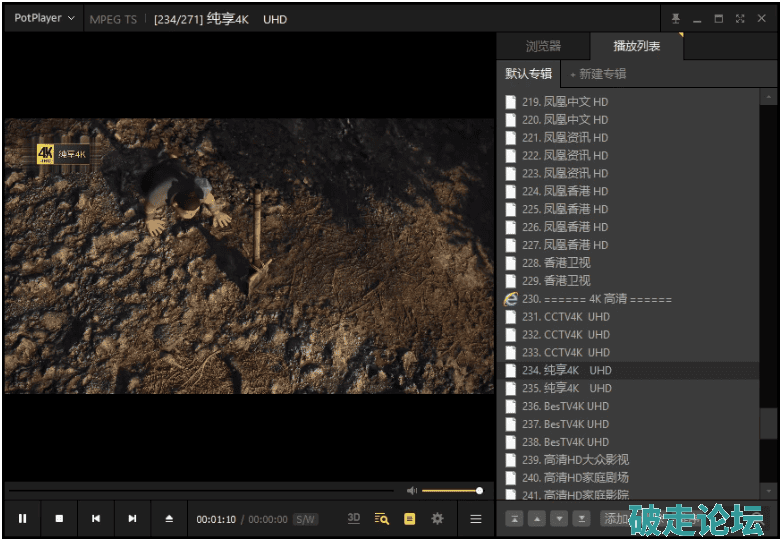Open the PotPlayer main menu dropdown

tap(44, 18)
